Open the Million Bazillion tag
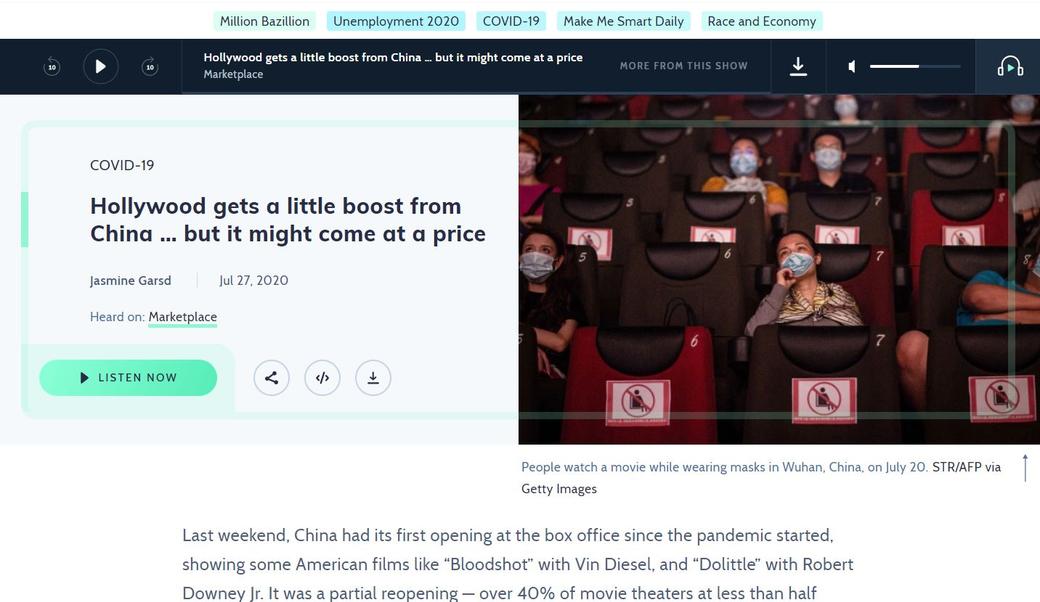 (264, 21)
